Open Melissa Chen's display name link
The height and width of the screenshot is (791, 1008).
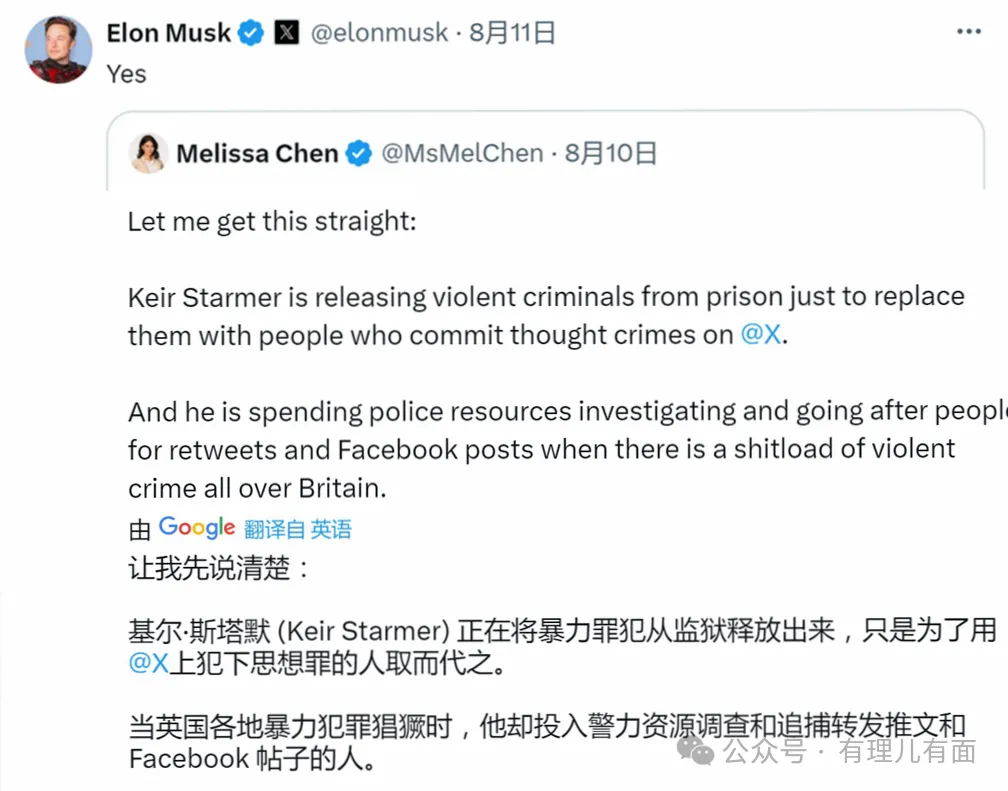coord(257,154)
